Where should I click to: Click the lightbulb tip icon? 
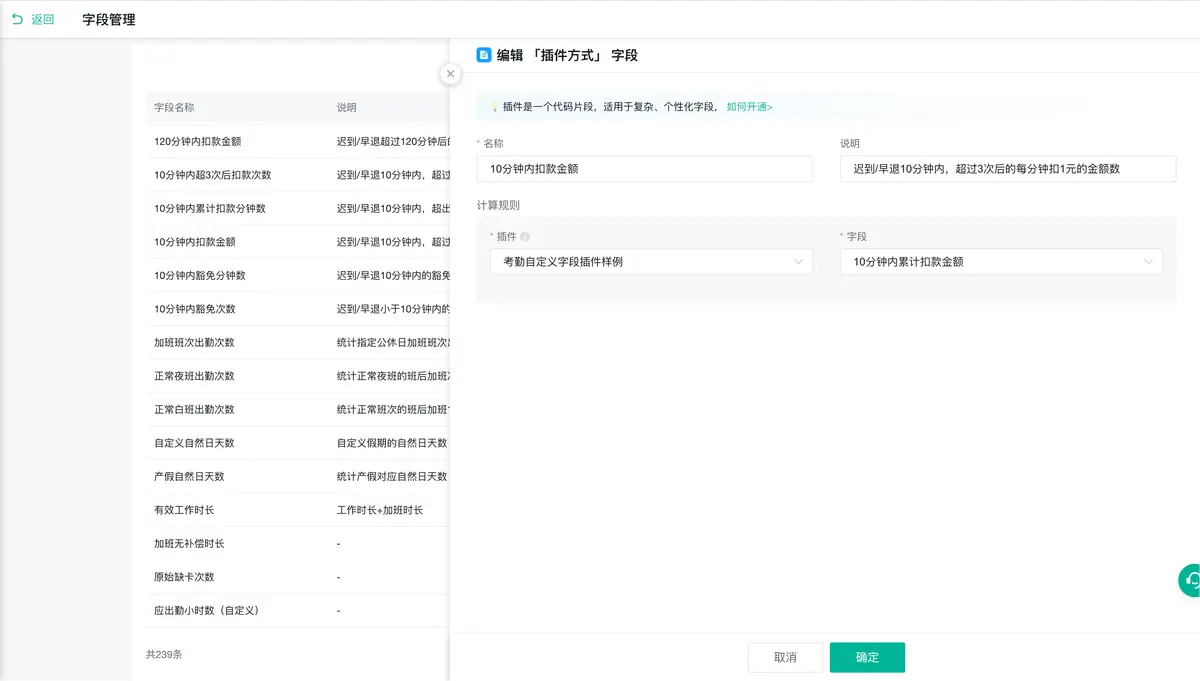tap(494, 107)
